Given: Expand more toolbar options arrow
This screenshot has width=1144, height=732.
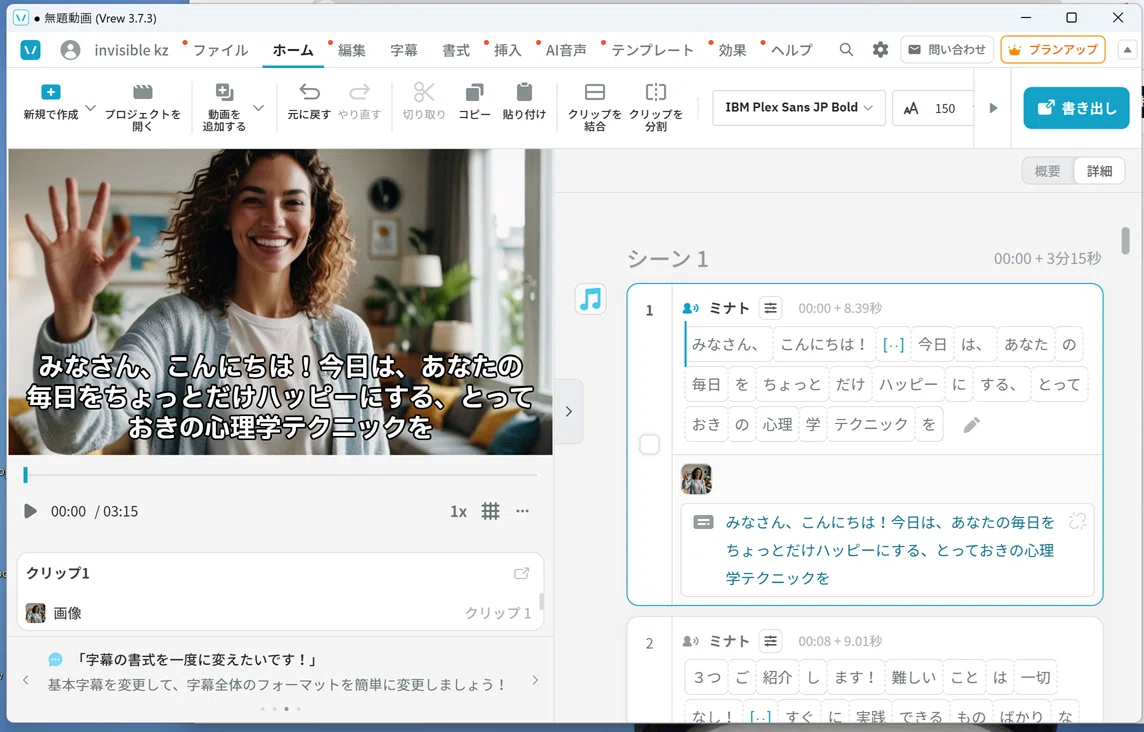Looking at the screenshot, I should click(993, 108).
